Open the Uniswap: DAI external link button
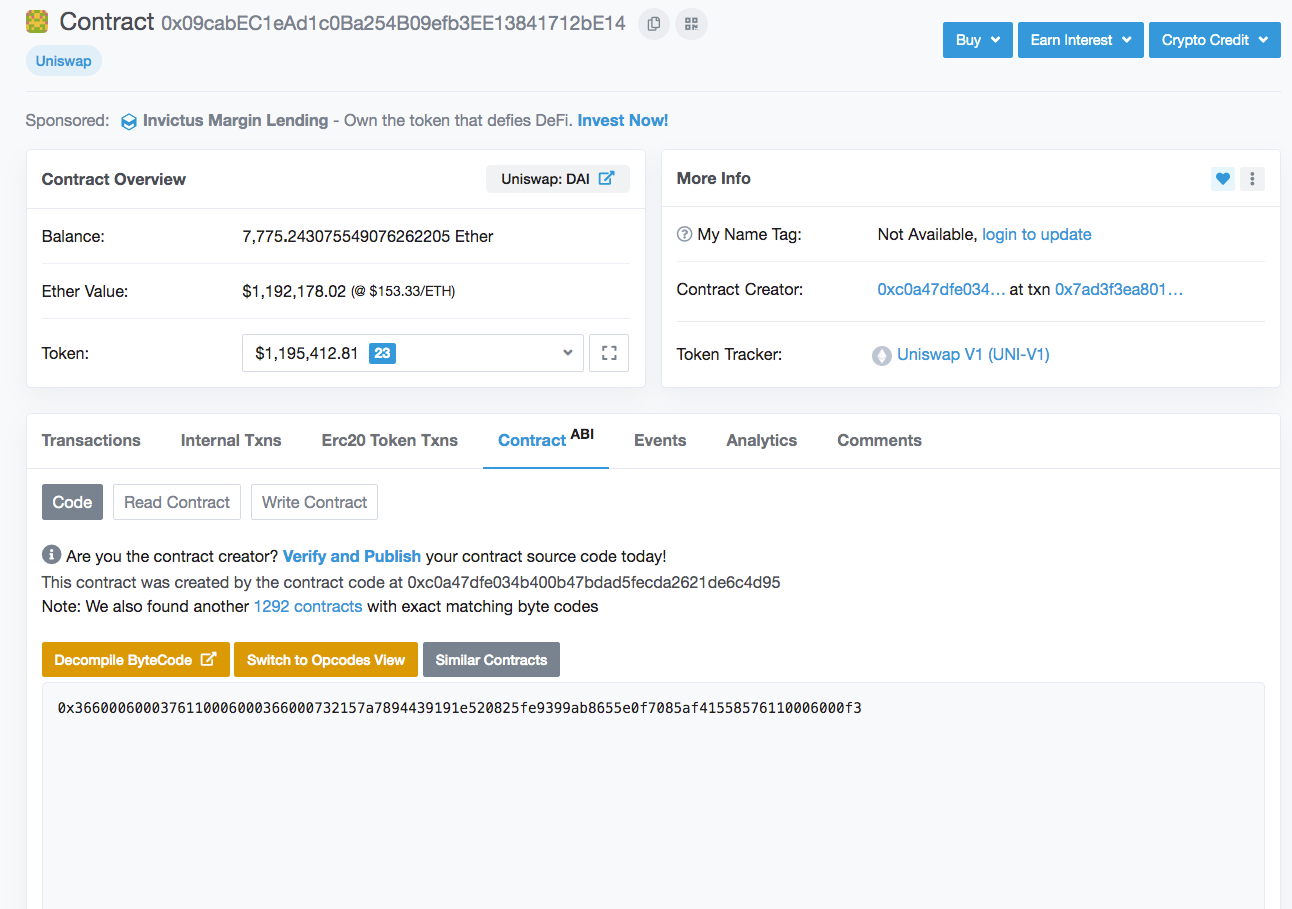 (558, 179)
